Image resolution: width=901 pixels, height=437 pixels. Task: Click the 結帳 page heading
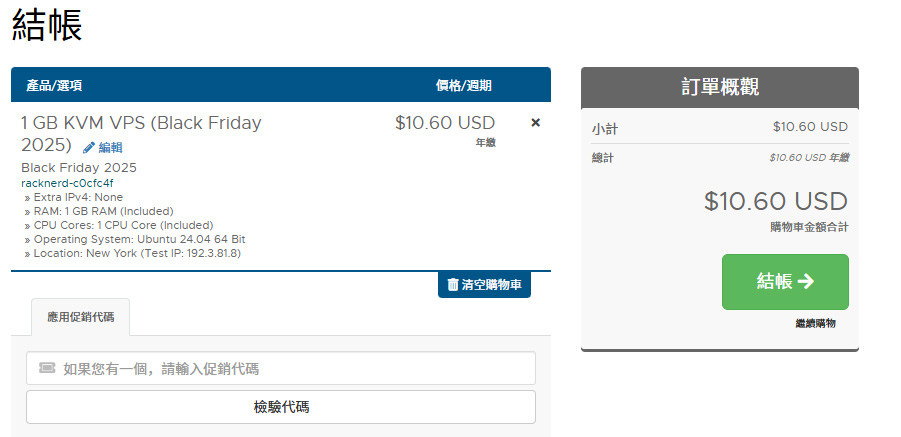[47, 26]
